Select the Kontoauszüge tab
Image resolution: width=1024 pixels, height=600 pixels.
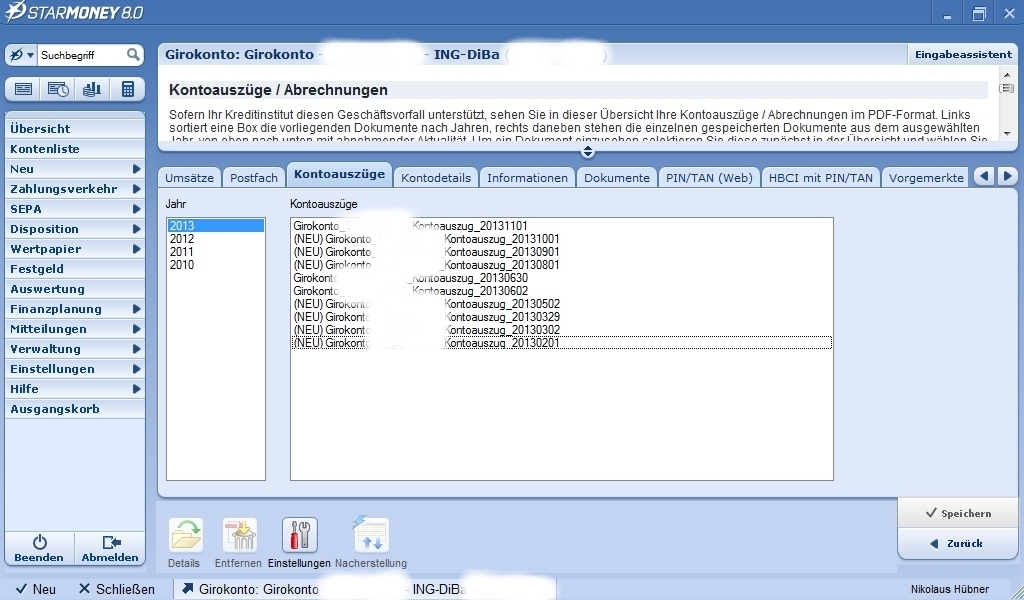340,174
